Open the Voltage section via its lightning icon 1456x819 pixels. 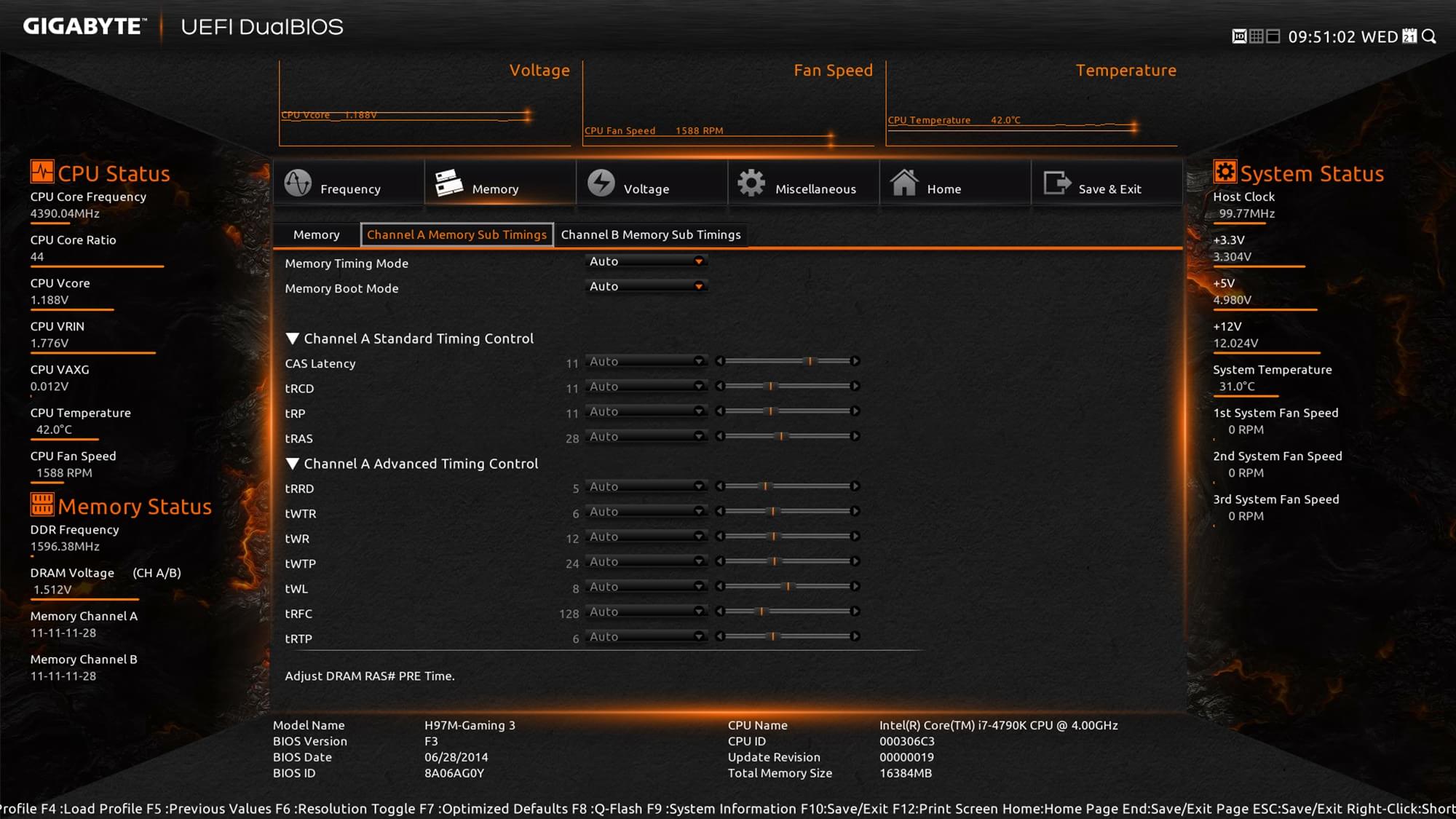point(601,183)
